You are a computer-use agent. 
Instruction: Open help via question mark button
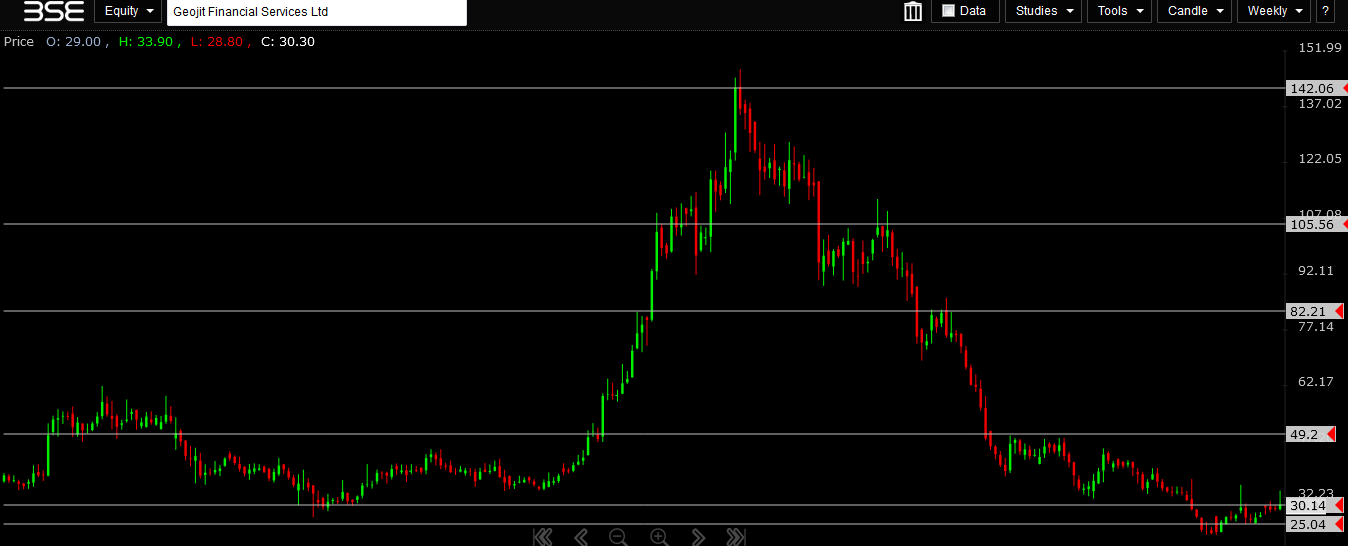click(x=1325, y=11)
